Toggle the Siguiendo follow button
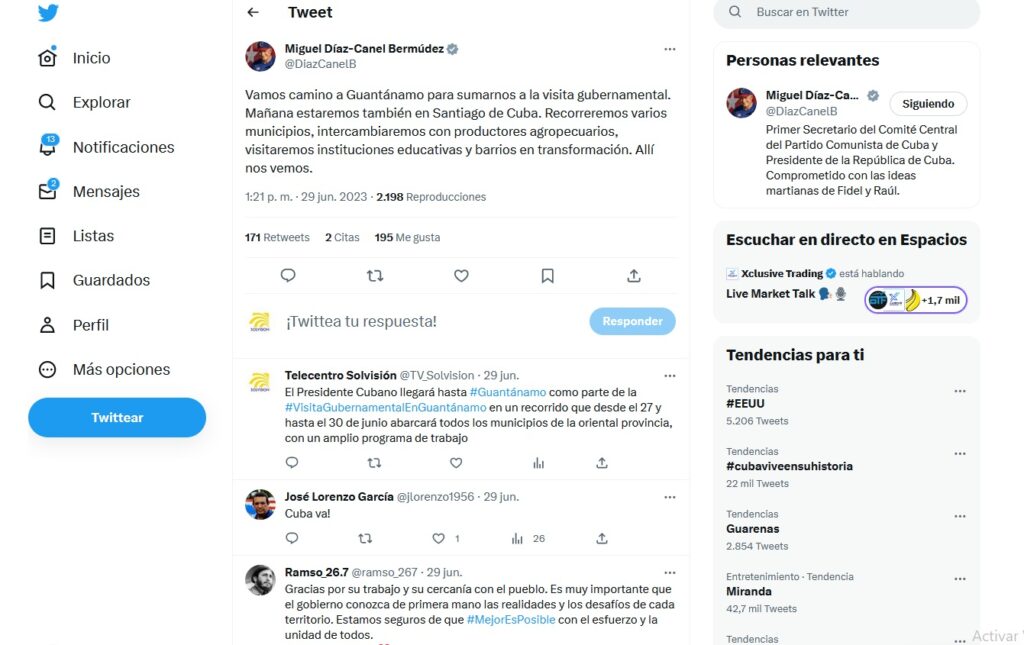Viewport: 1024px width, 645px height. [928, 104]
